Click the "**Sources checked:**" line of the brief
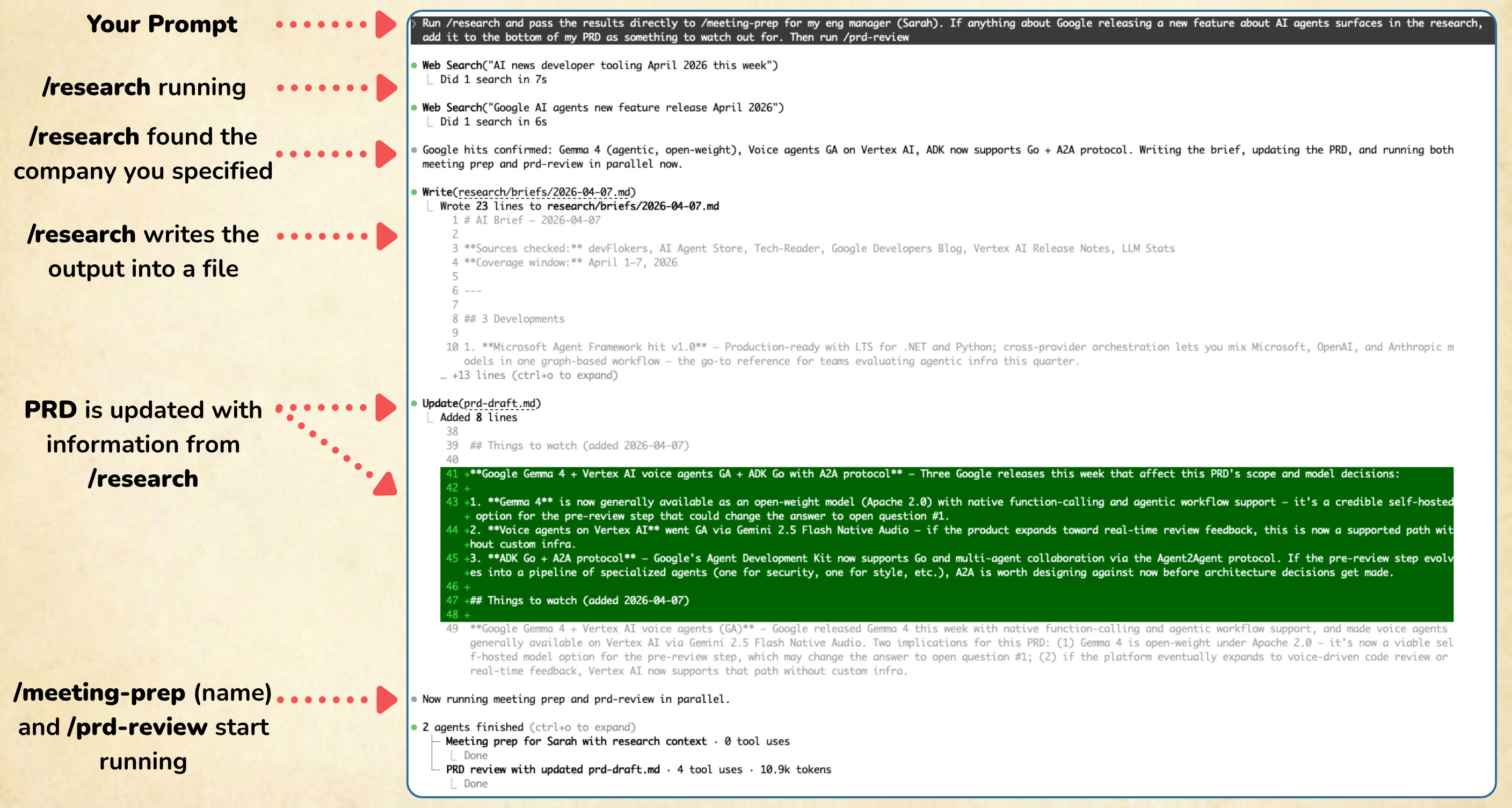Screen dimensions: 1512x808 pyautogui.click(x=819, y=248)
